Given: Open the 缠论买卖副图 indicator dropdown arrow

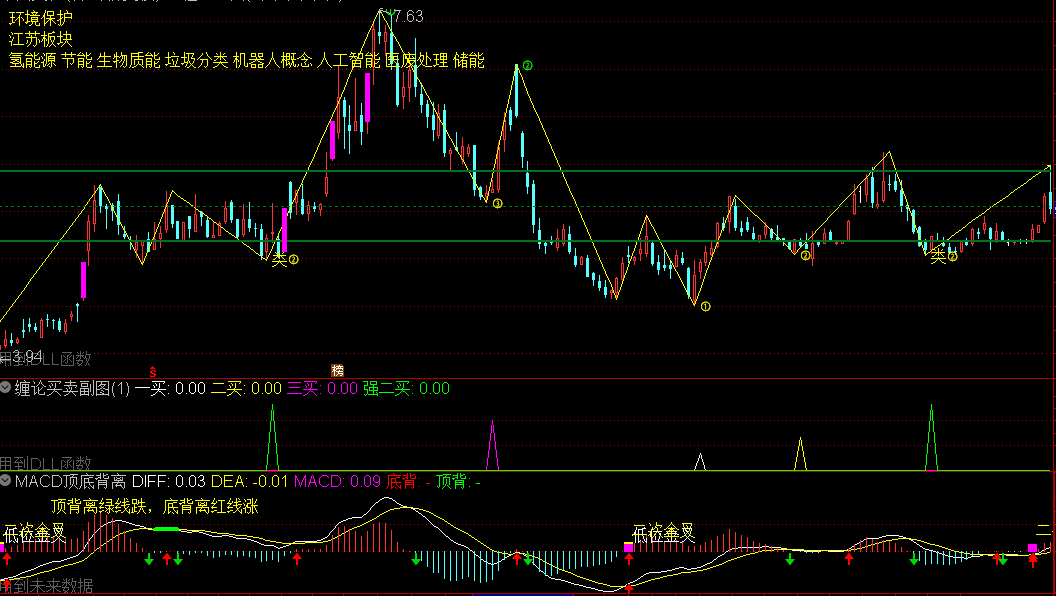Looking at the screenshot, I should pos(5,387).
